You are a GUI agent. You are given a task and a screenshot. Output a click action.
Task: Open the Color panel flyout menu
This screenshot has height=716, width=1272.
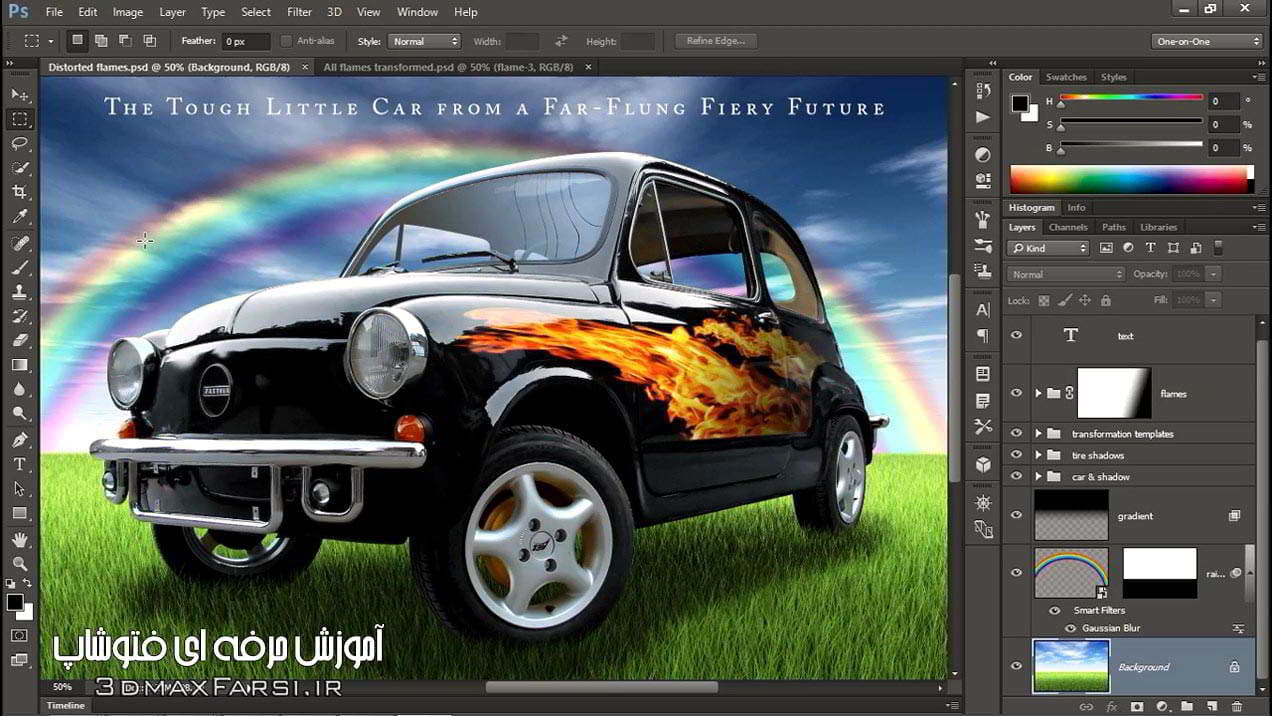pyautogui.click(x=1257, y=77)
